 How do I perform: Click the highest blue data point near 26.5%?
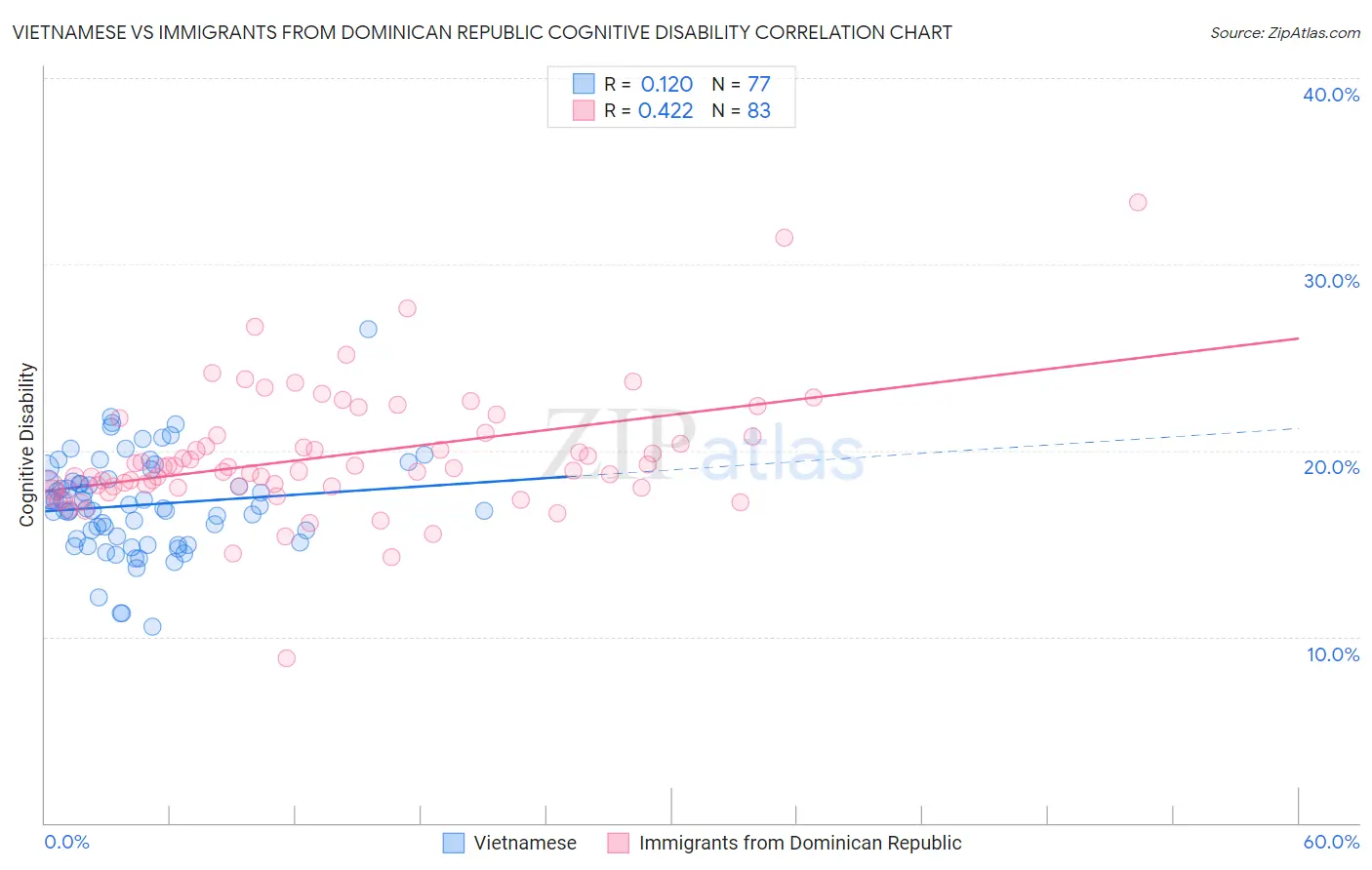(368, 329)
